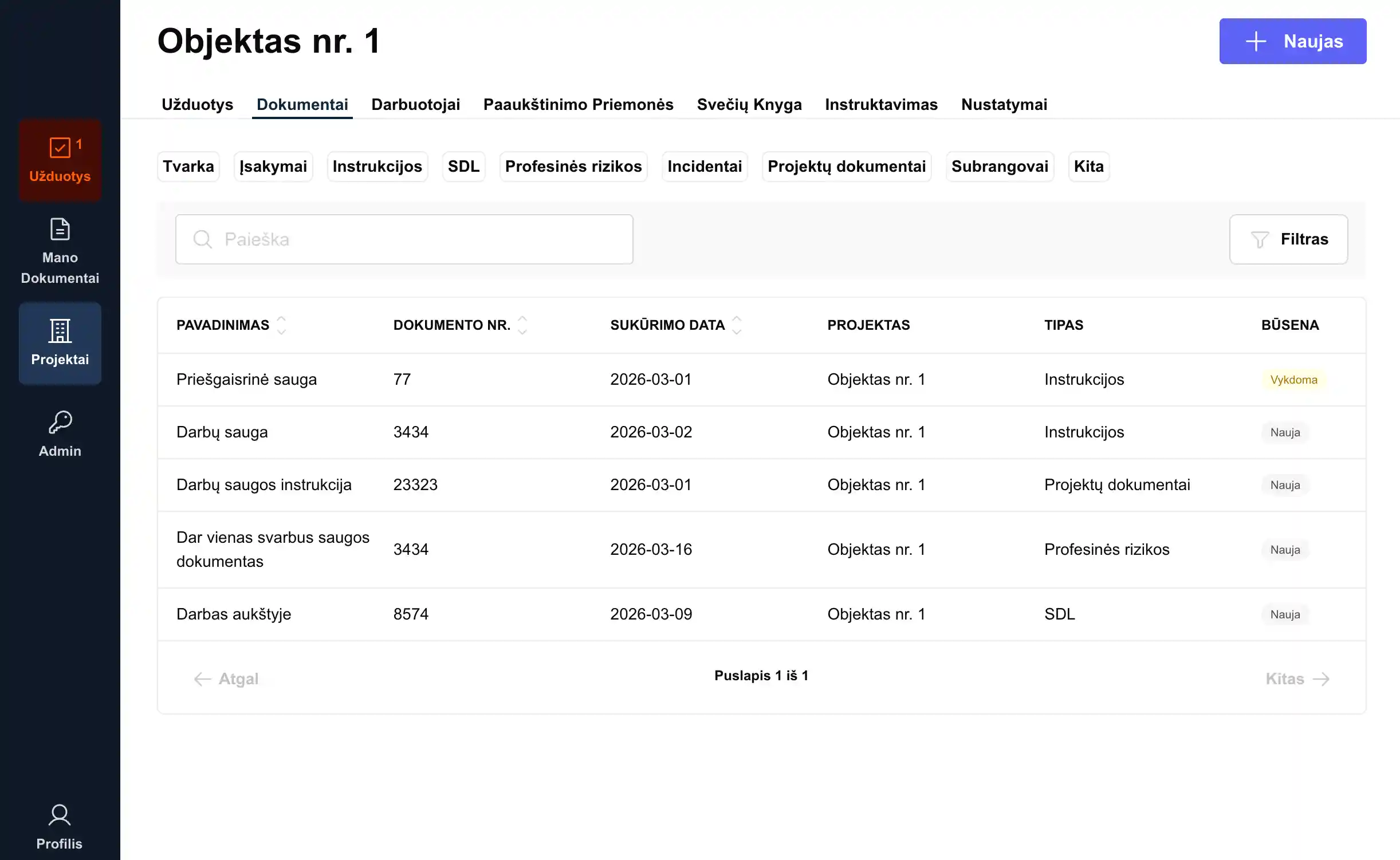Go back with the Atgal button
The width and height of the screenshot is (1400, 860).
point(227,678)
